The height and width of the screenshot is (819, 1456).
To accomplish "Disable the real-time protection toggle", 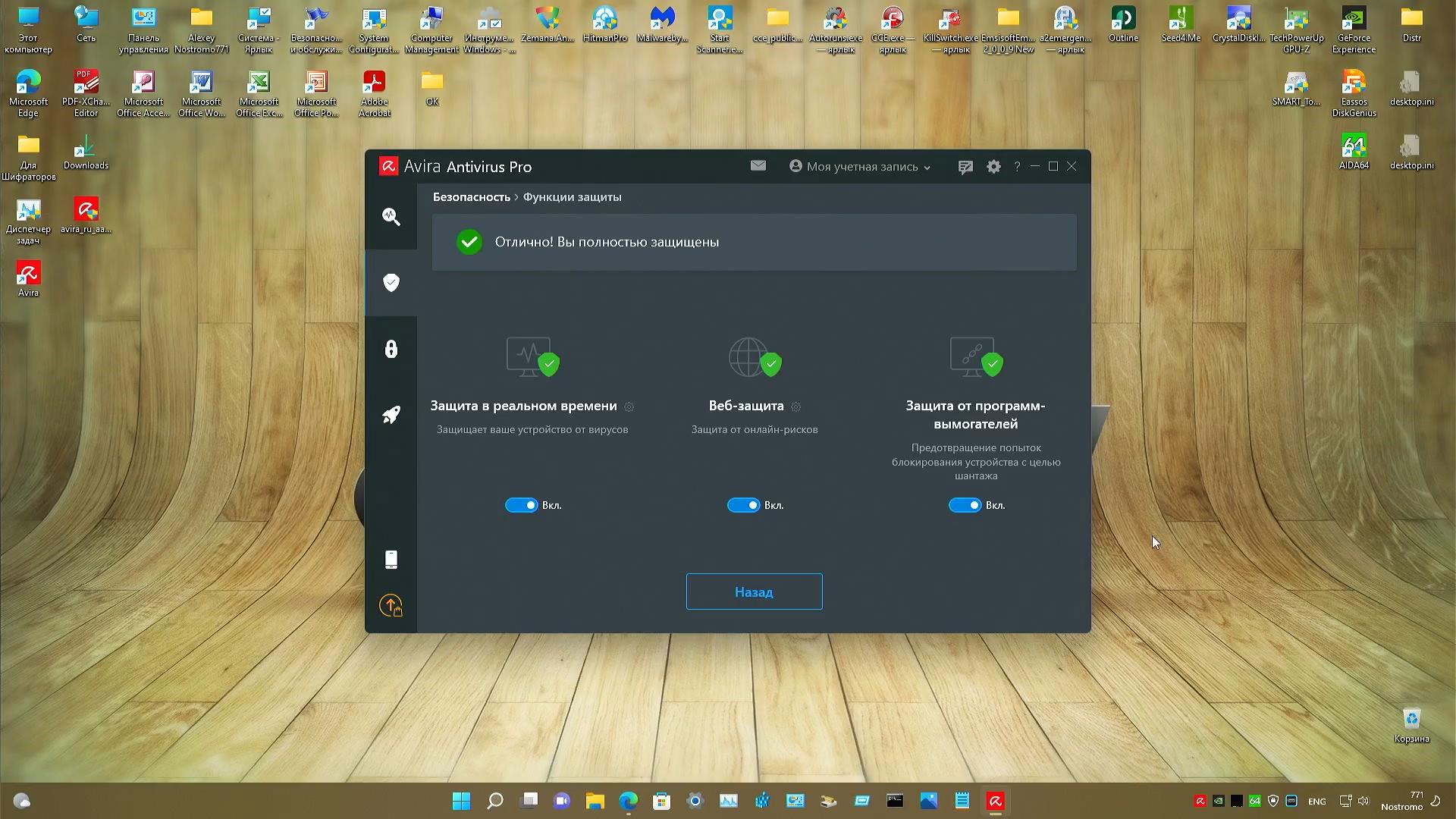I will 522,504.
